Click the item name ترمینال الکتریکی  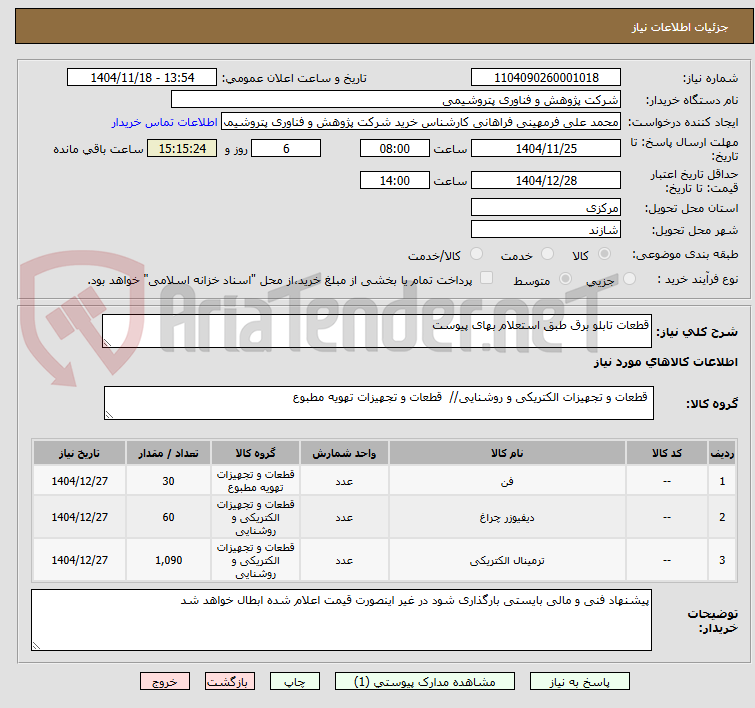[x=507, y=560]
